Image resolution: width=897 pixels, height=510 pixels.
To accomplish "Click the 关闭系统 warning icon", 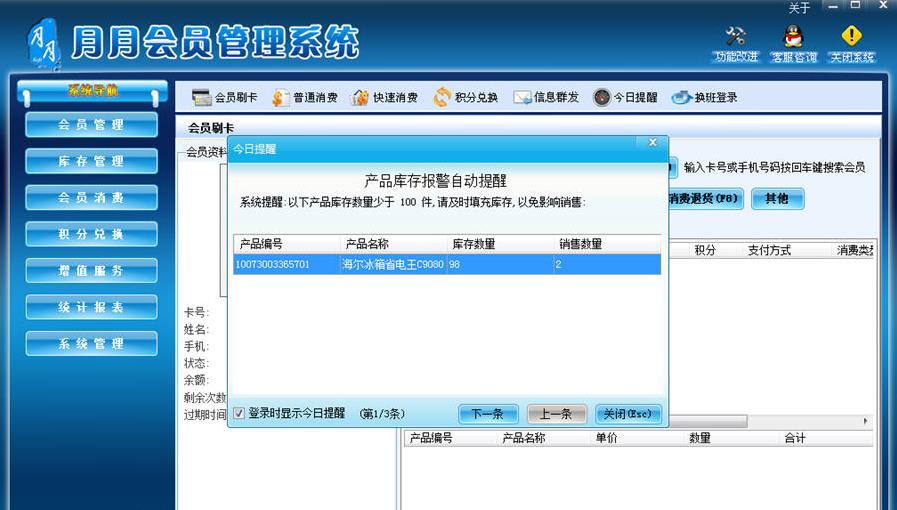I will point(851,38).
